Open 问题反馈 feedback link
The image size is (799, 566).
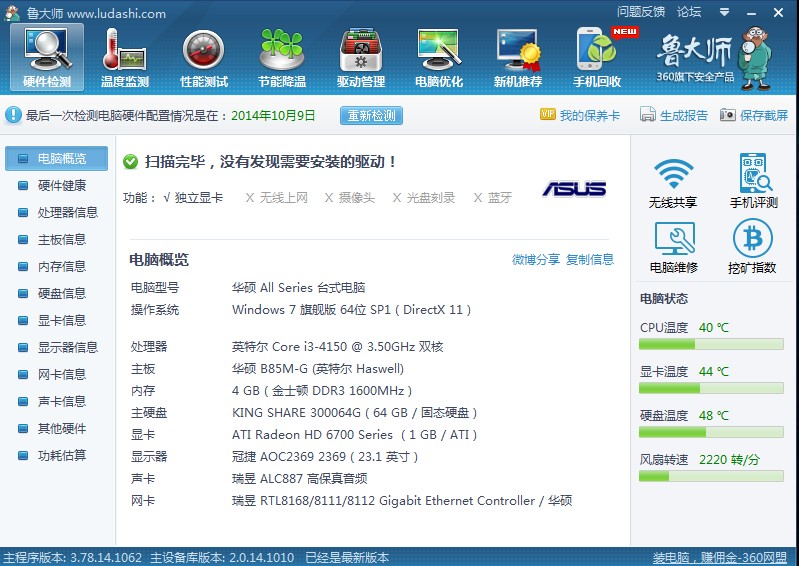pos(641,12)
